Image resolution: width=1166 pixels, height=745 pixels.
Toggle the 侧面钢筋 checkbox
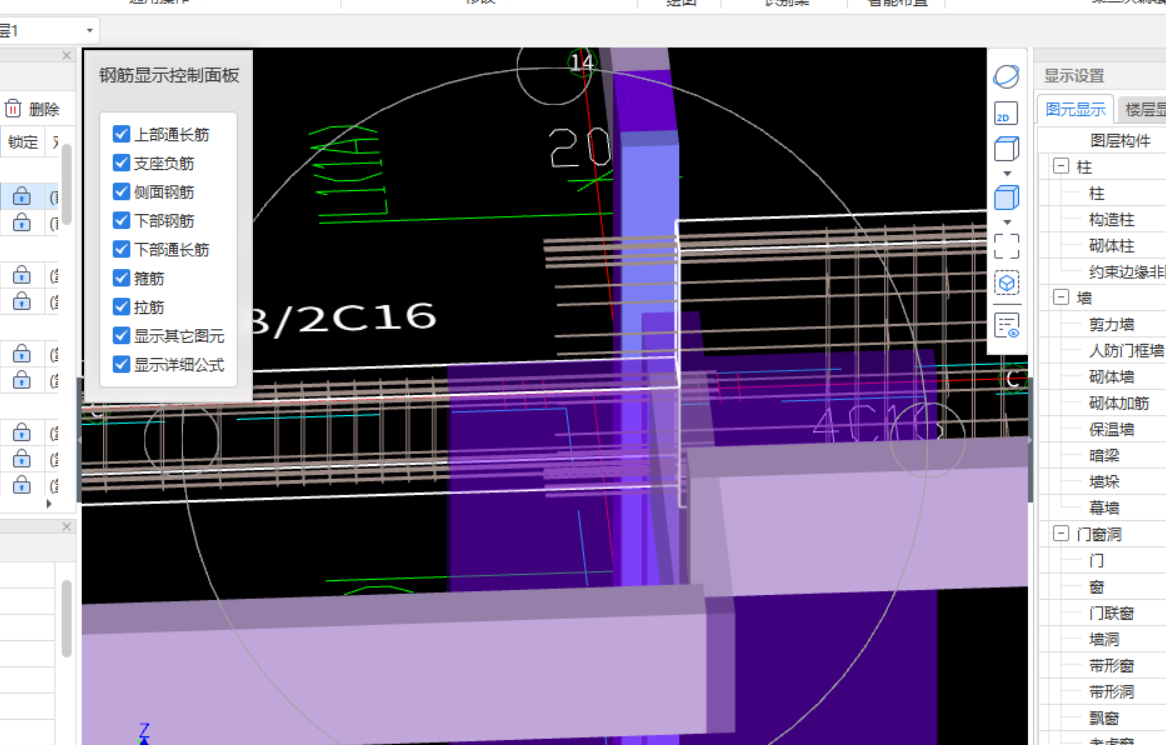tap(121, 192)
